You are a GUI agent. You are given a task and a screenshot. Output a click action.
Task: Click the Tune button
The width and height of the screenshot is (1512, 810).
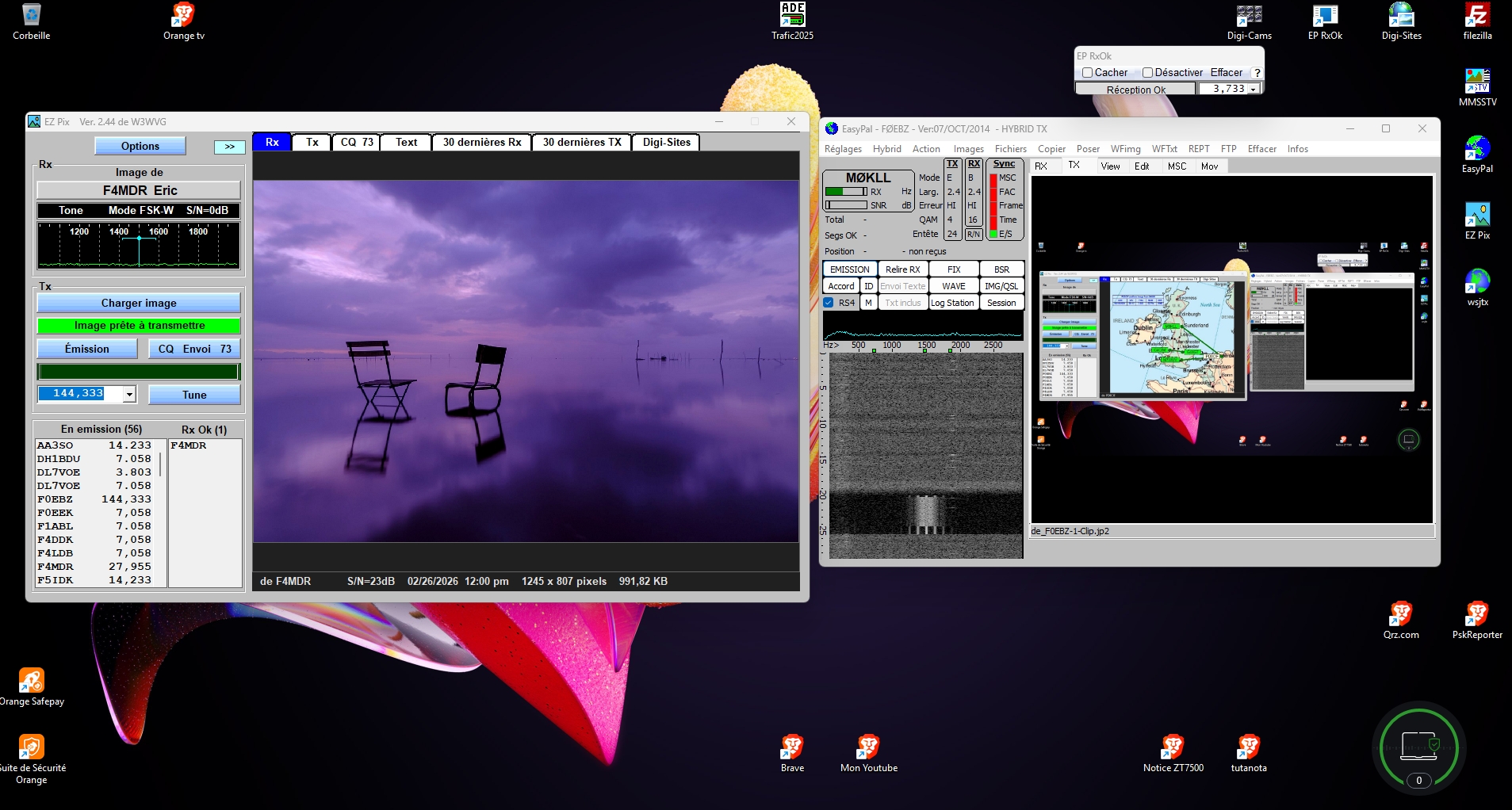[194, 395]
